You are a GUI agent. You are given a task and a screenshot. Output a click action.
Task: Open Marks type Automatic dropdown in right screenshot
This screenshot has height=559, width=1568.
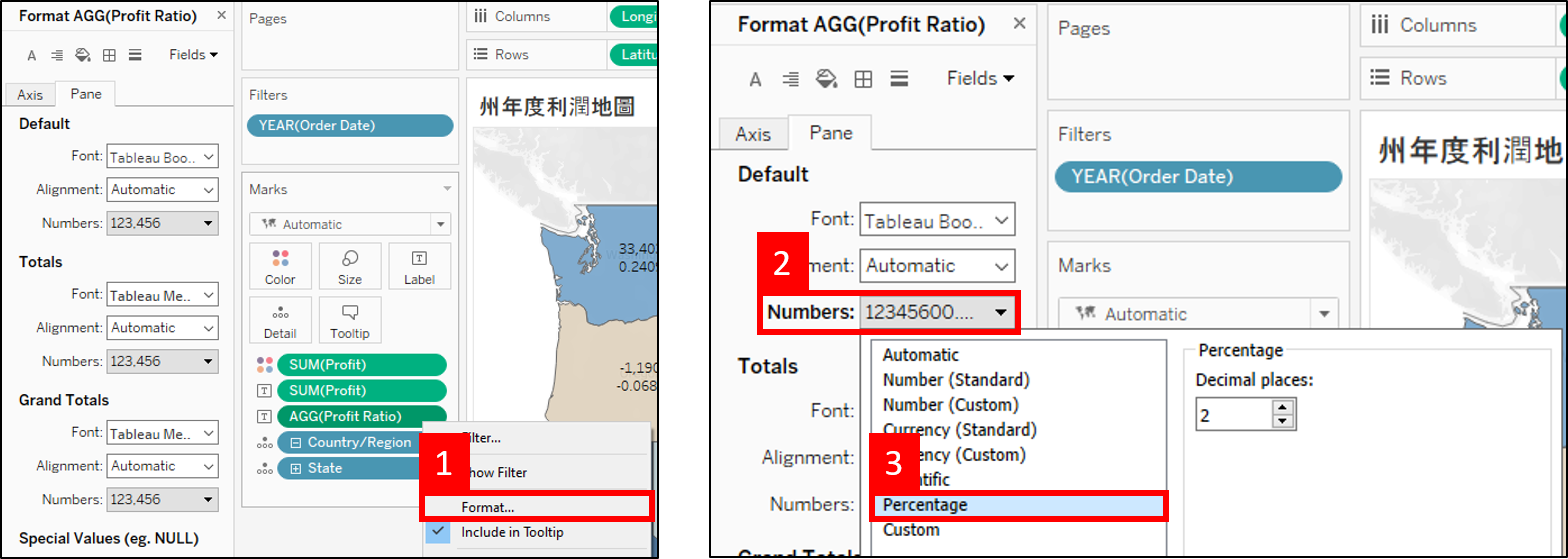point(1199,314)
